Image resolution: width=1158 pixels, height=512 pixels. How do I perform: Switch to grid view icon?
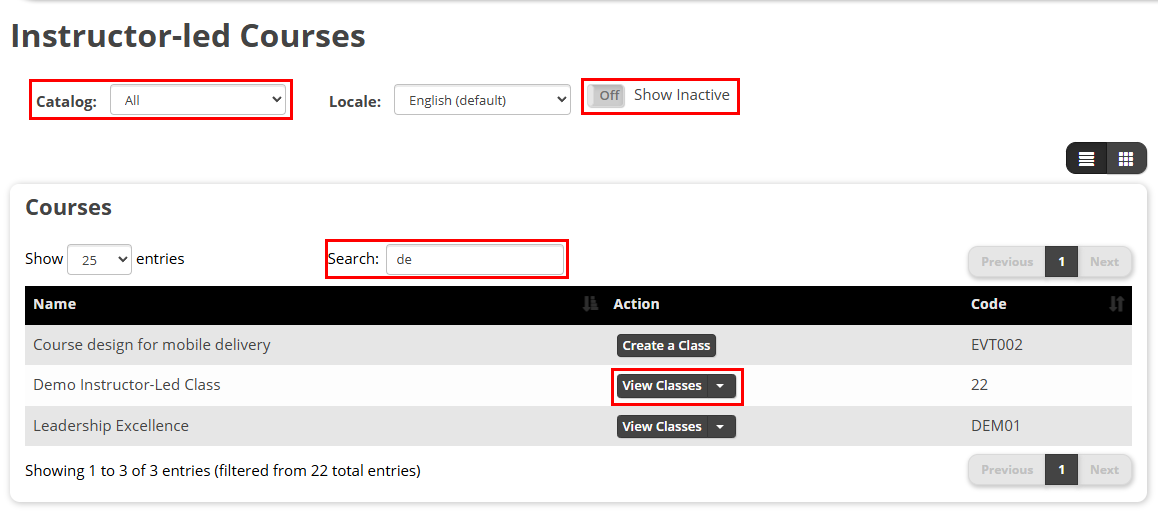(x=1126, y=159)
